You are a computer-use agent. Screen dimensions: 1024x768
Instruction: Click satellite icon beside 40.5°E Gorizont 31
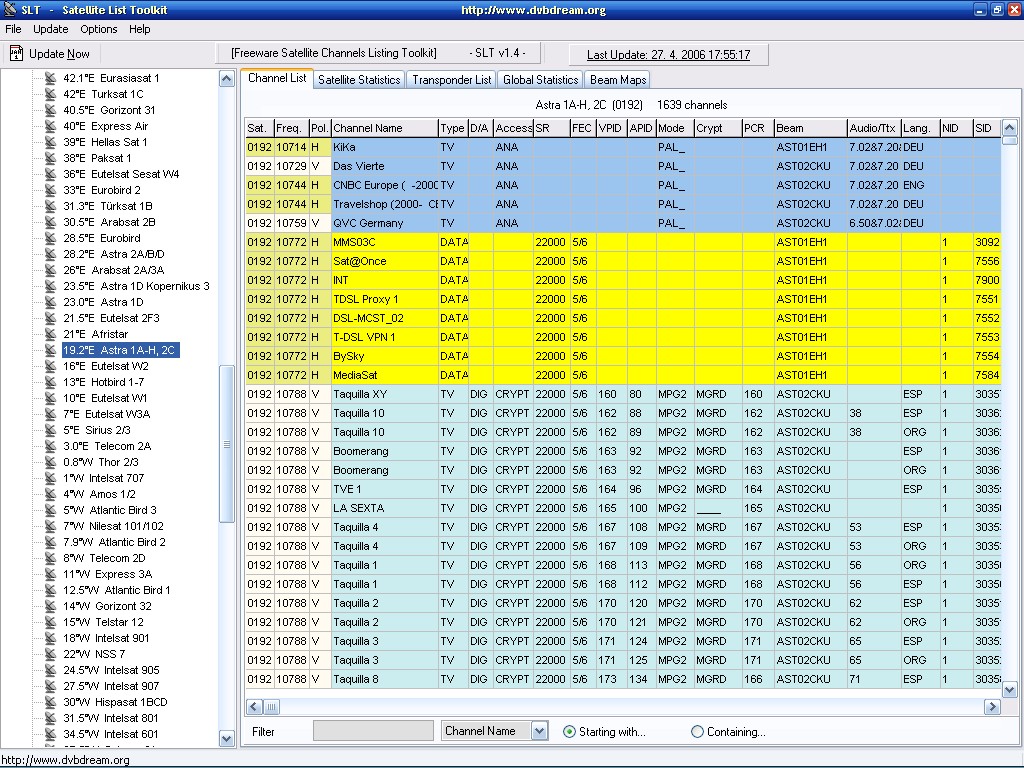click(x=50, y=110)
